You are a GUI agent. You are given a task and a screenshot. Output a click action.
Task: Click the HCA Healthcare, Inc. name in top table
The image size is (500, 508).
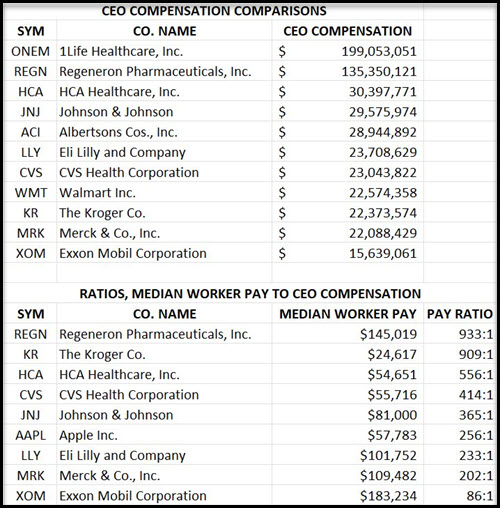click(x=119, y=92)
